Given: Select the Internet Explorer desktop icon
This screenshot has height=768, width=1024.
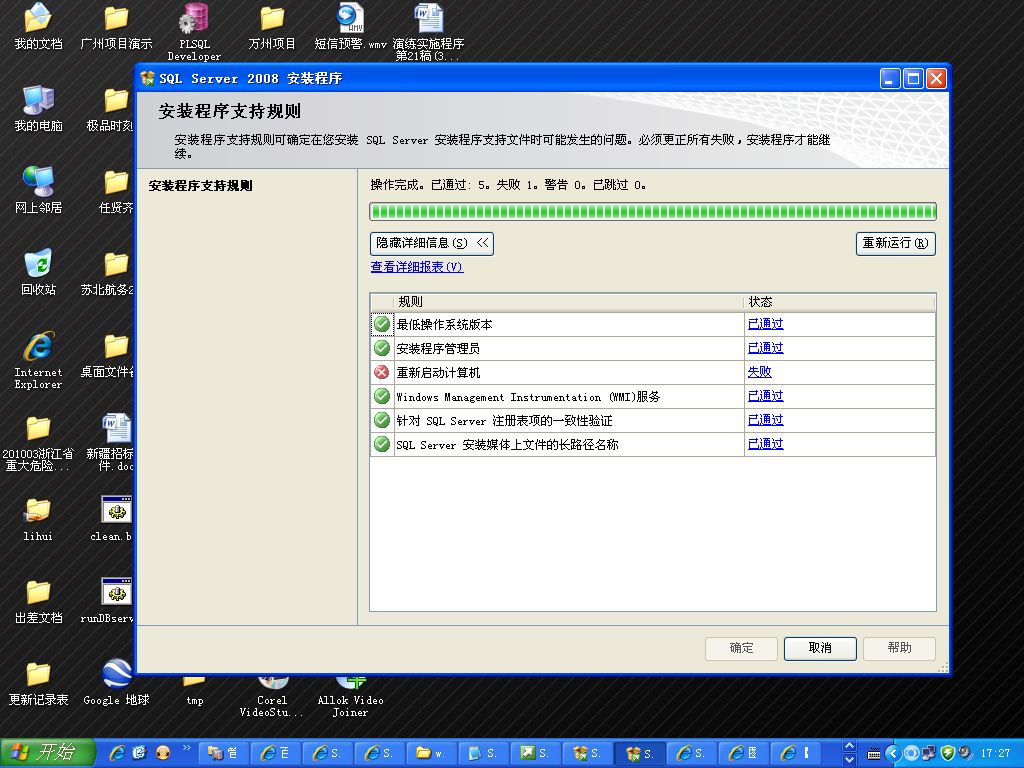Looking at the screenshot, I should coord(38,347).
